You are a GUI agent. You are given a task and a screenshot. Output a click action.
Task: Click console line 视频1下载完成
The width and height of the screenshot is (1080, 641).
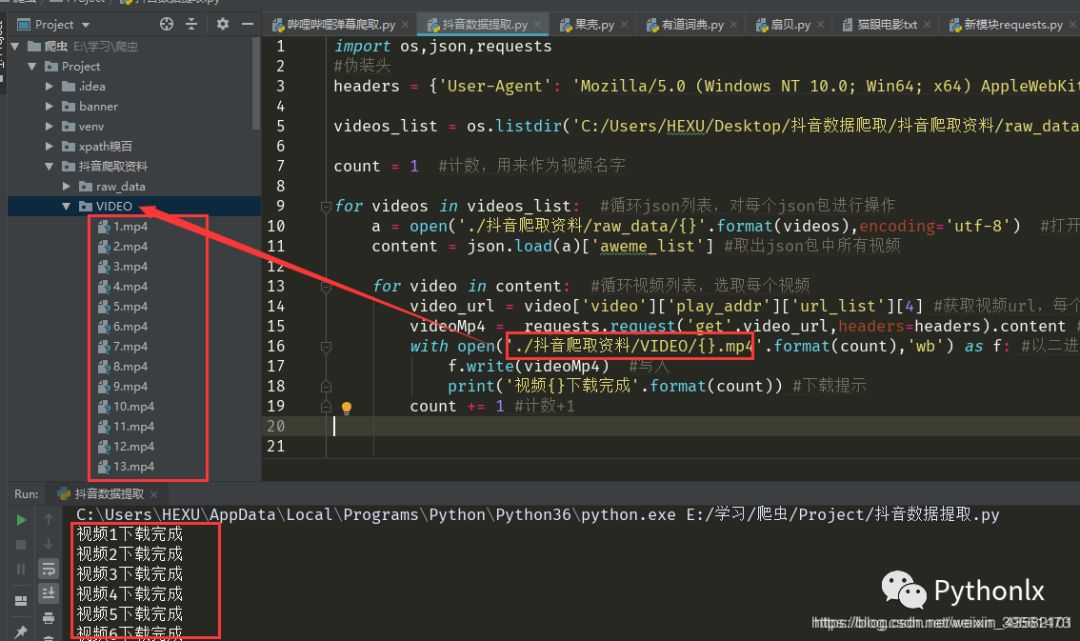[x=129, y=534]
